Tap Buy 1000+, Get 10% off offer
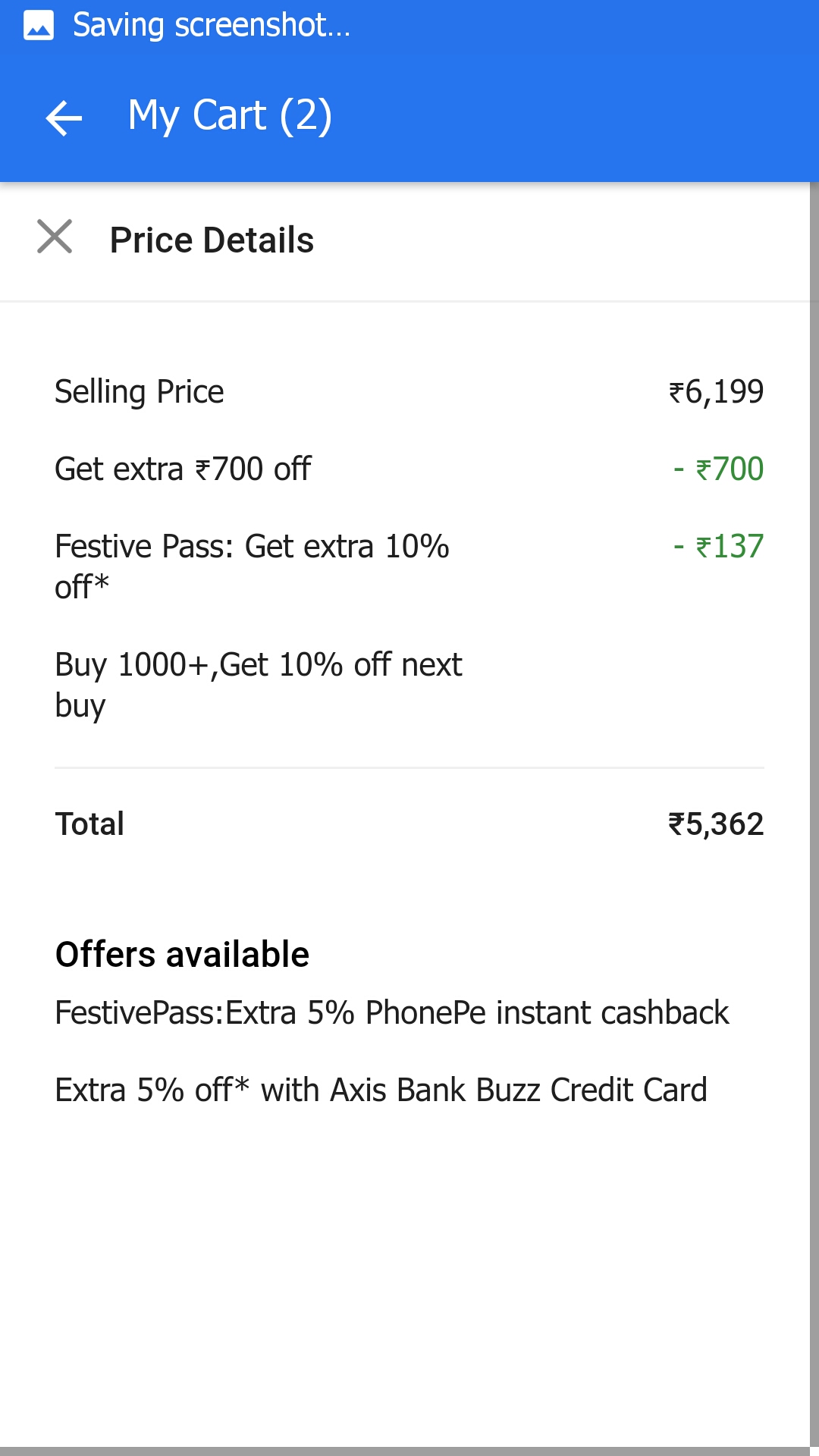The width and height of the screenshot is (819, 1456). tap(258, 684)
